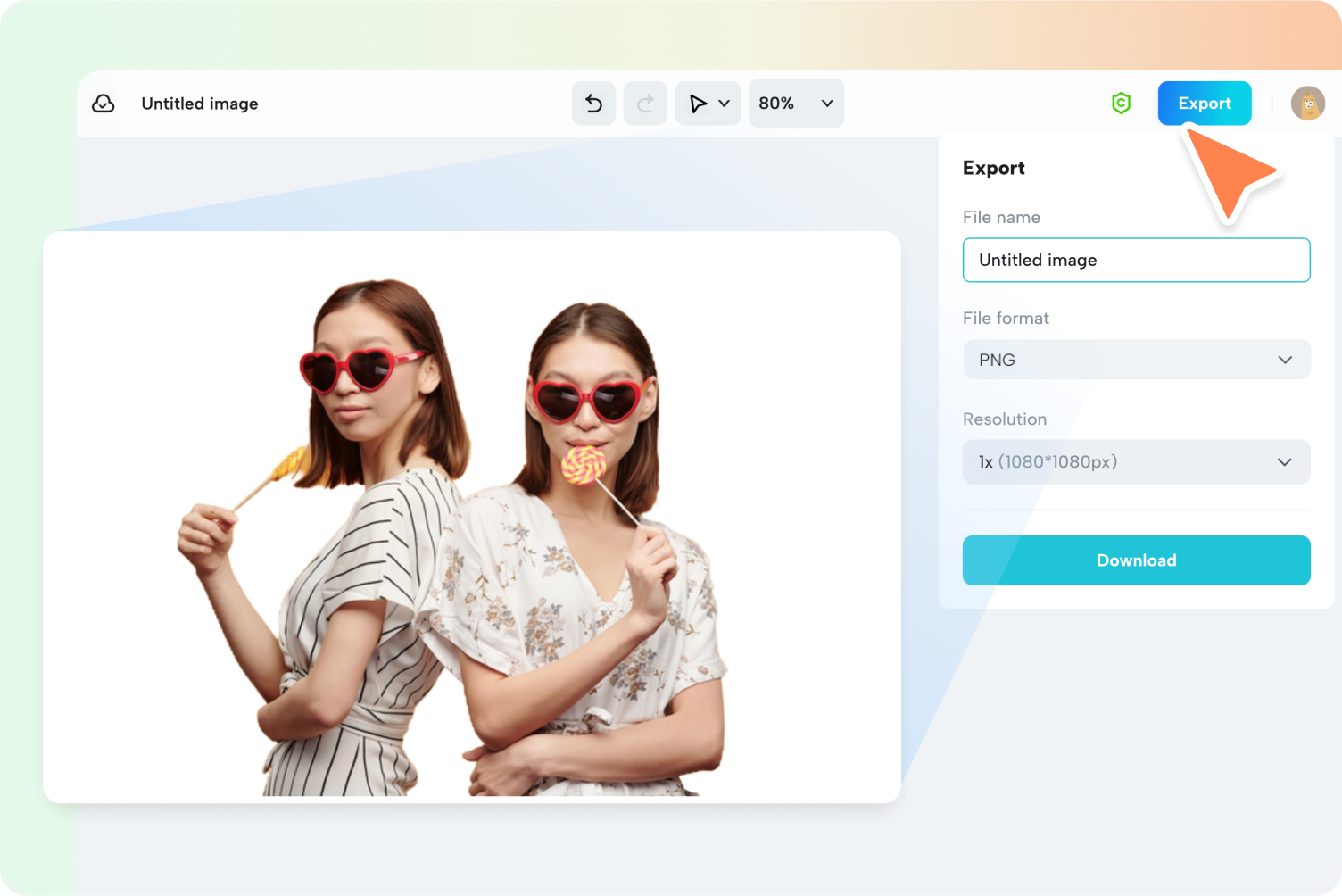Image resolution: width=1342 pixels, height=896 pixels.
Task: Click the cloud save status icon
Action: pyautogui.click(x=104, y=104)
